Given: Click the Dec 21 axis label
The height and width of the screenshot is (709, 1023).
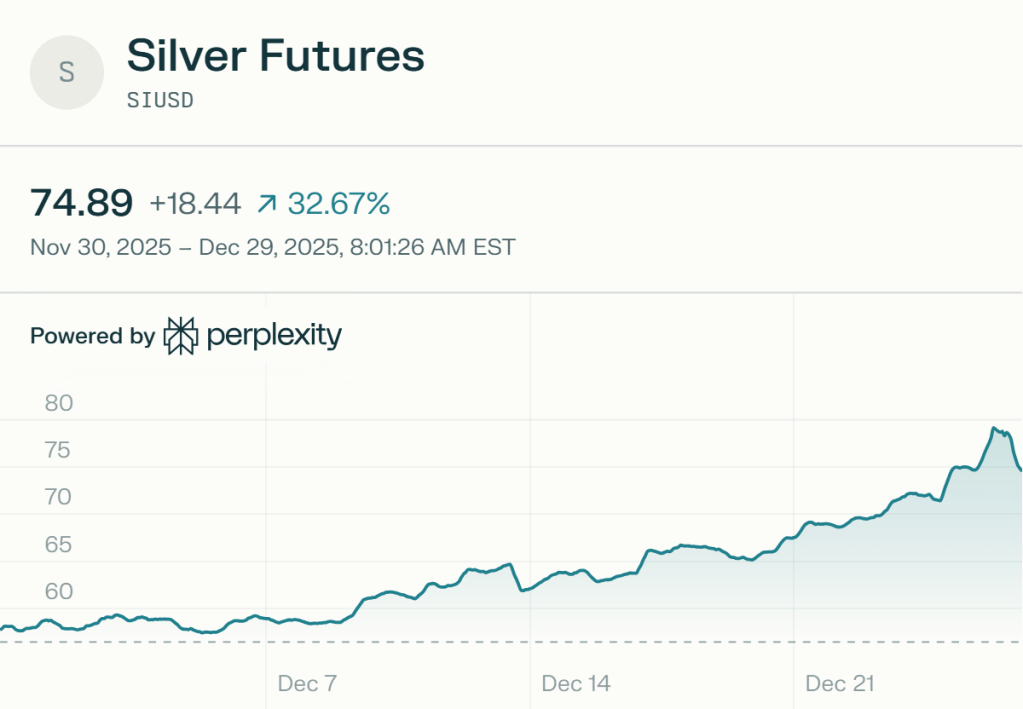Looking at the screenshot, I should point(840,684).
